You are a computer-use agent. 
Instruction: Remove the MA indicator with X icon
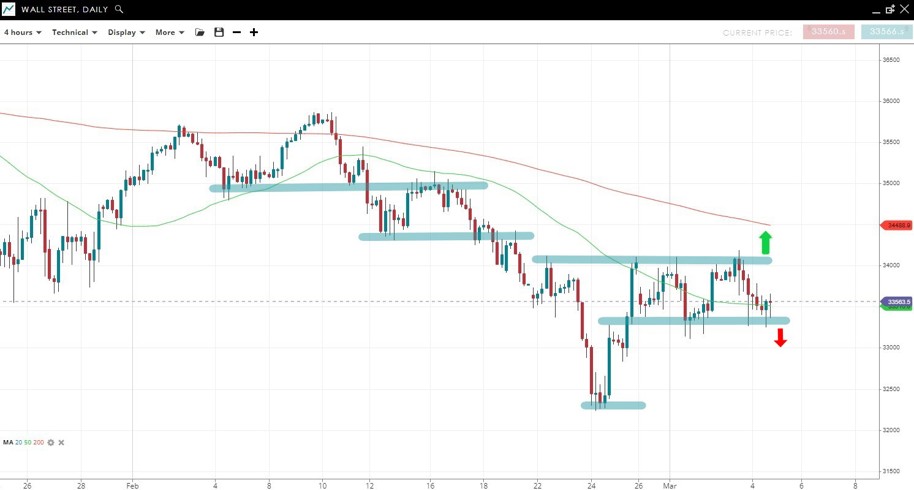[x=62, y=442]
